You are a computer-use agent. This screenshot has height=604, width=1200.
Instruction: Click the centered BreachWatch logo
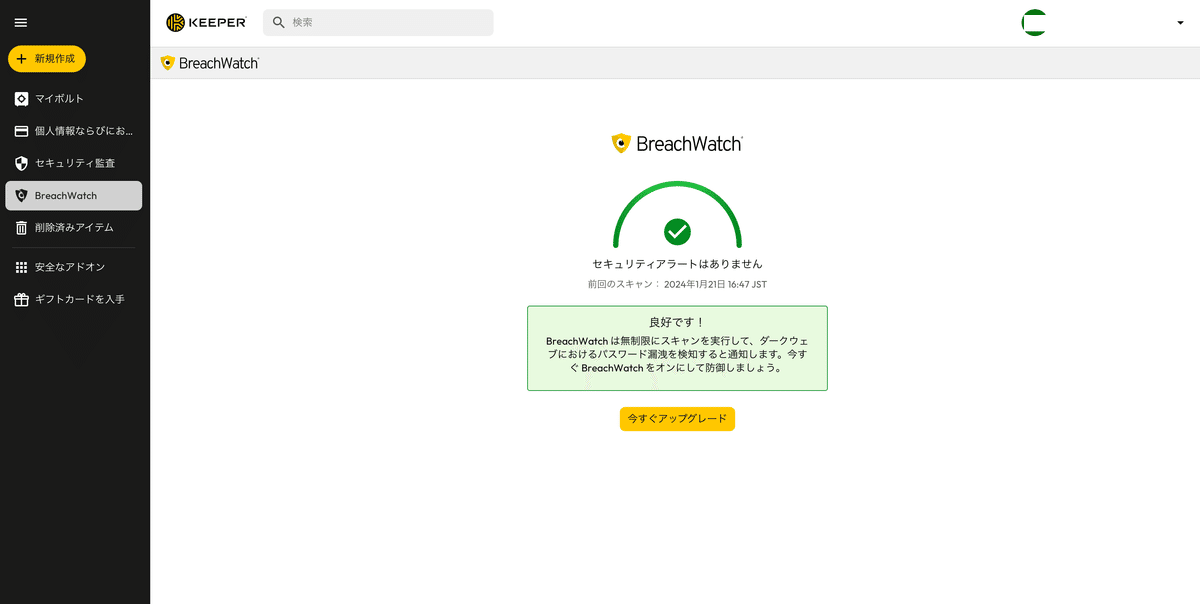(677, 143)
